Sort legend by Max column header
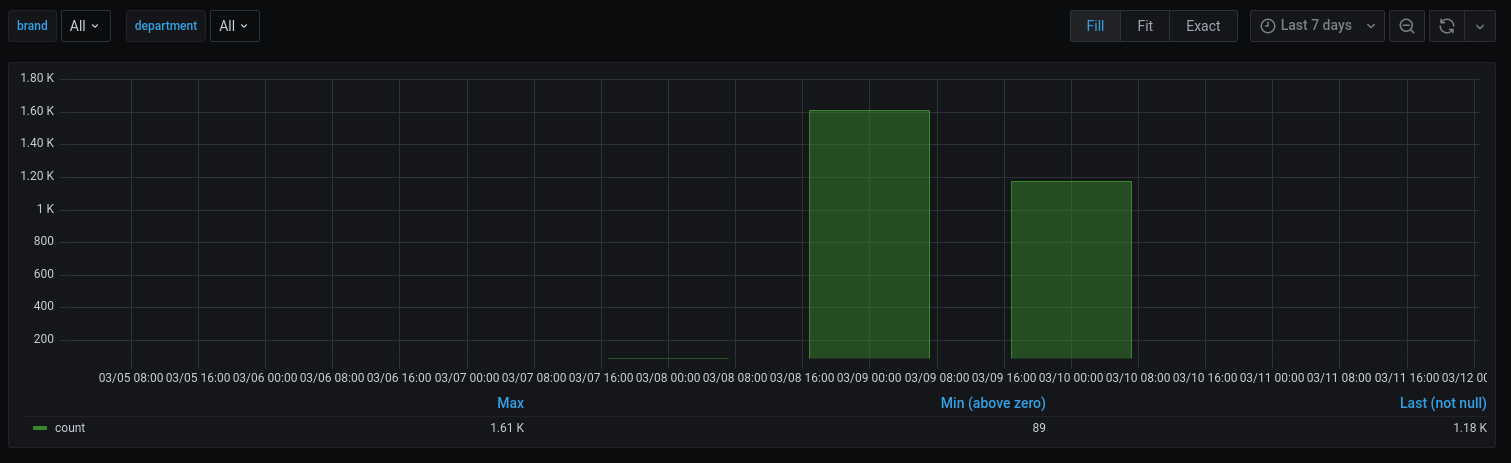The image size is (1511, 463). pos(510,403)
